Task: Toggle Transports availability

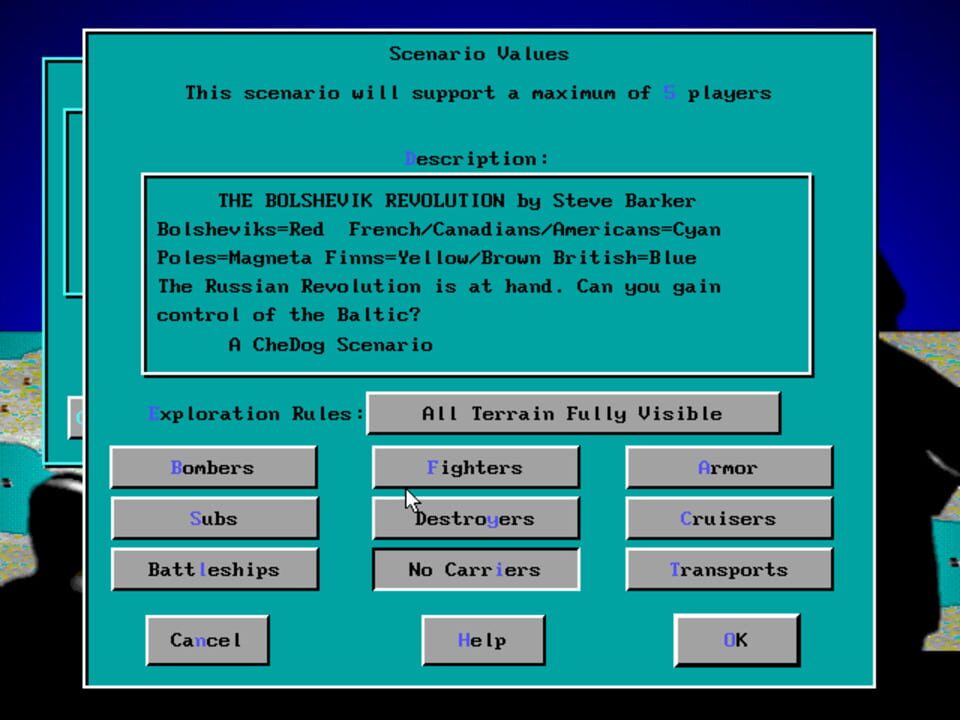Action: click(x=728, y=569)
